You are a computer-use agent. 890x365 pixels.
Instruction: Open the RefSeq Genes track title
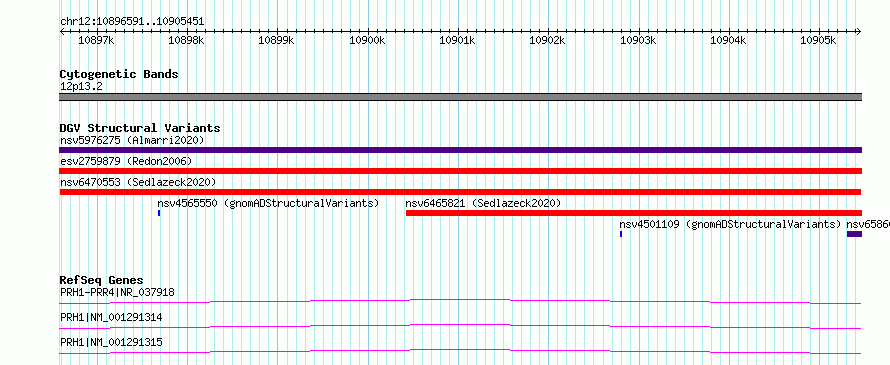pos(101,280)
